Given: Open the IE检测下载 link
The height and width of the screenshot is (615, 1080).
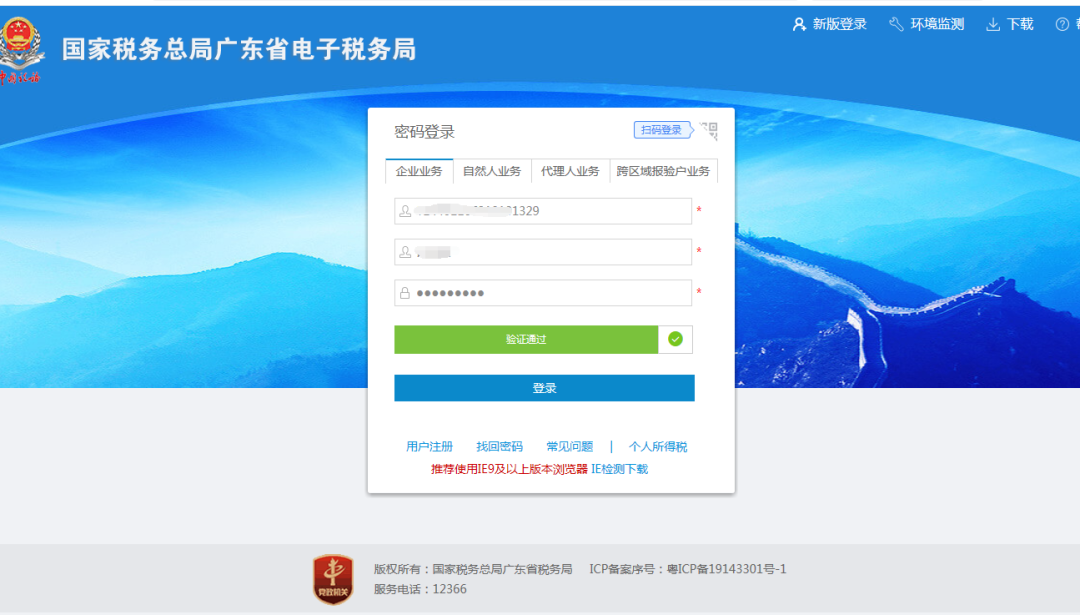Looking at the screenshot, I should coord(620,469).
